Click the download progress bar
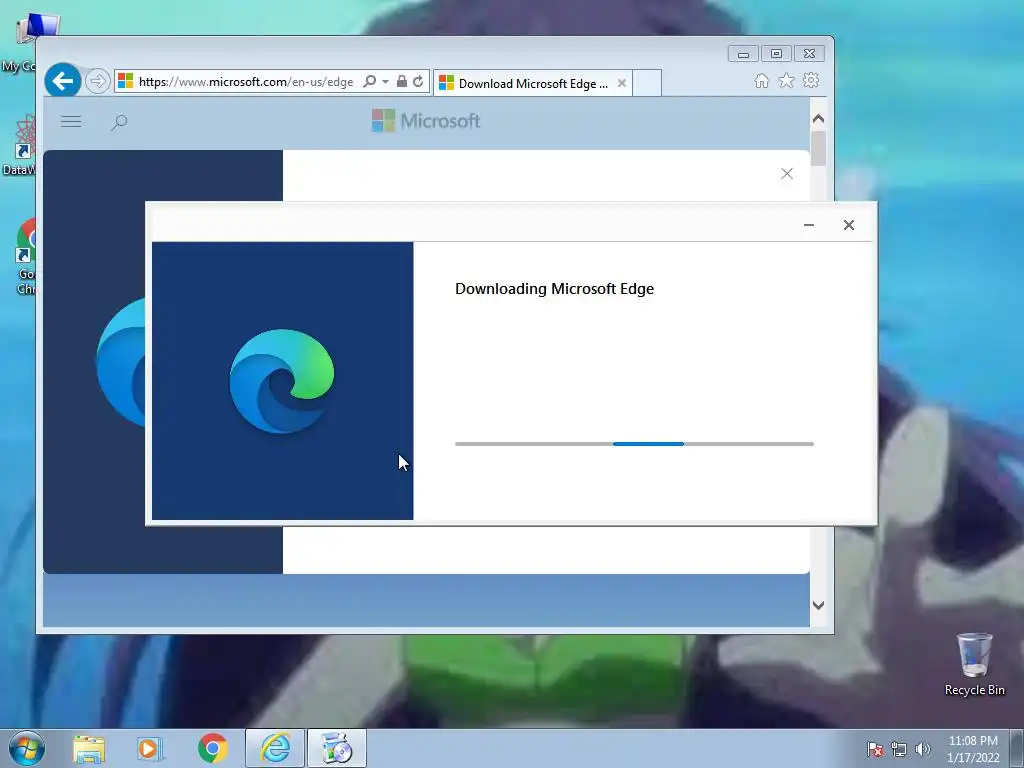 (634, 444)
